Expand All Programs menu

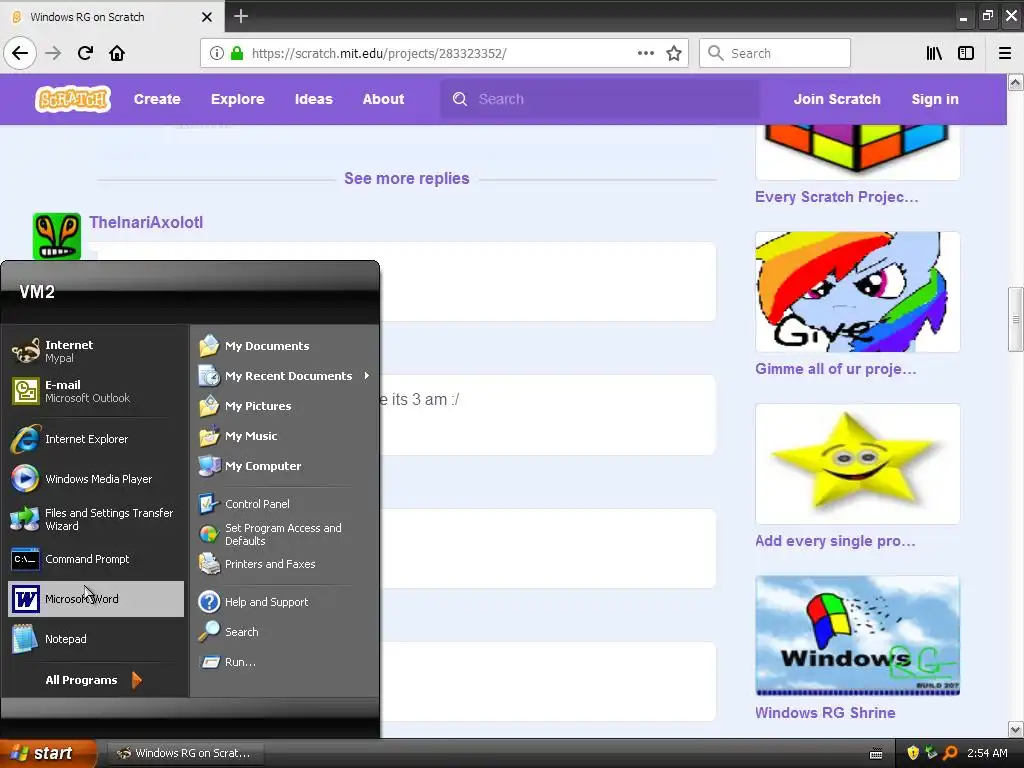(93, 680)
